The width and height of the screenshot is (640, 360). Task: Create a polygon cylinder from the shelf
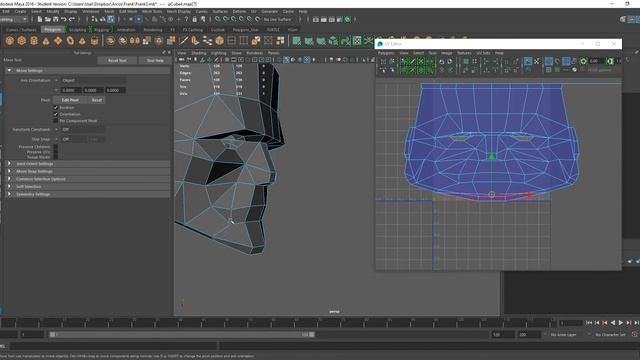pyautogui.click(x=34, y=40)
